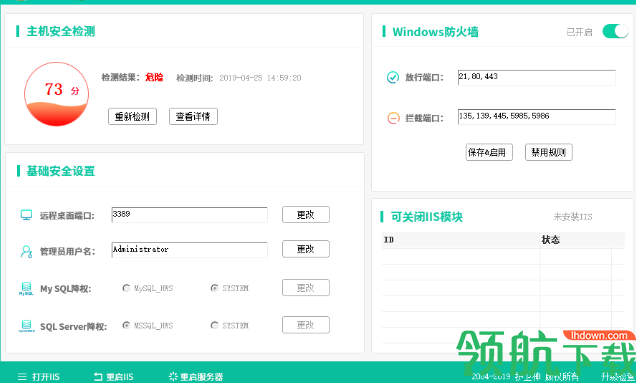Click the Windows防火墙 section heading
Screen dimensions: 636x383
436,32
